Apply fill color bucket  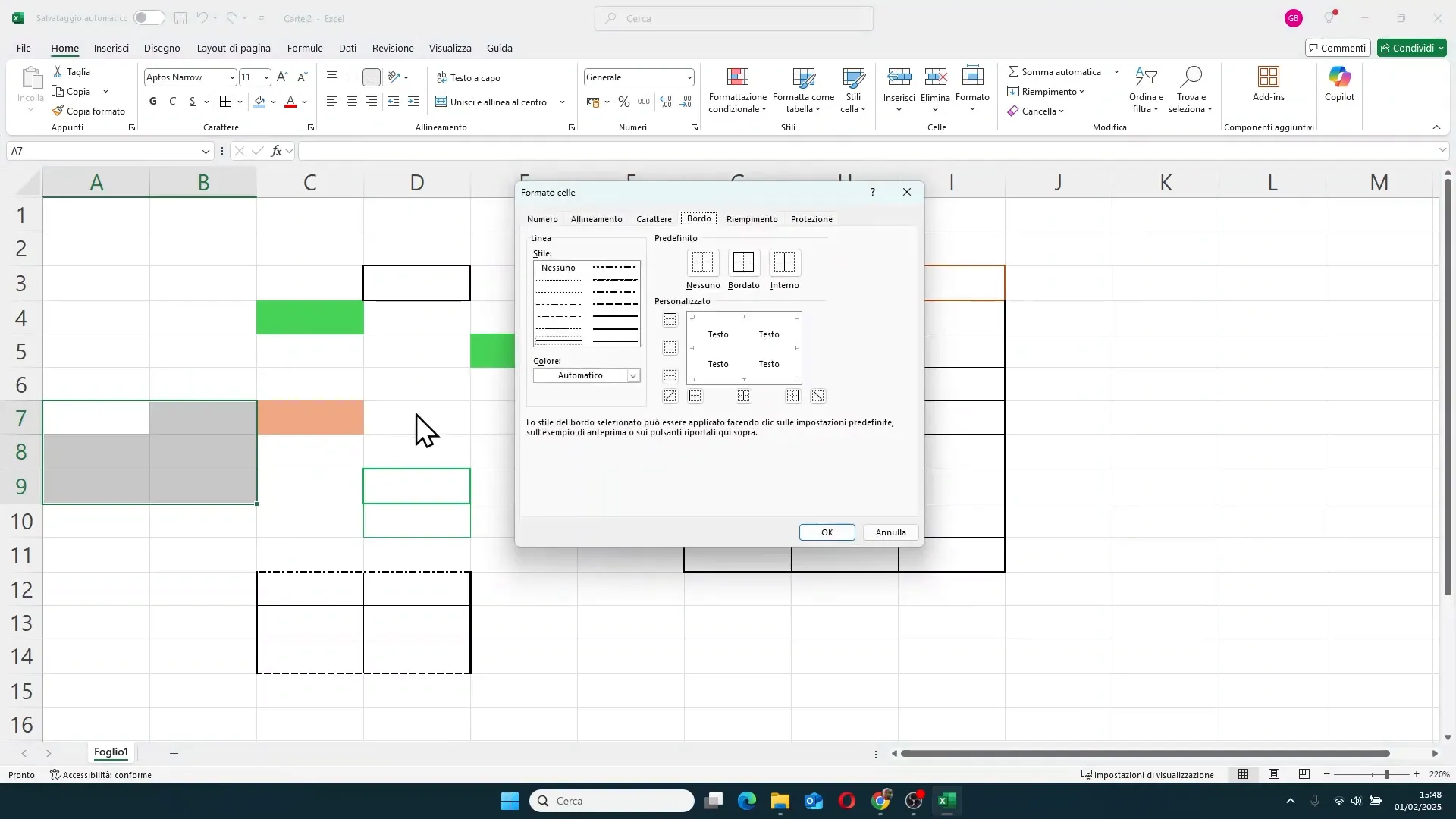[260, 102]
